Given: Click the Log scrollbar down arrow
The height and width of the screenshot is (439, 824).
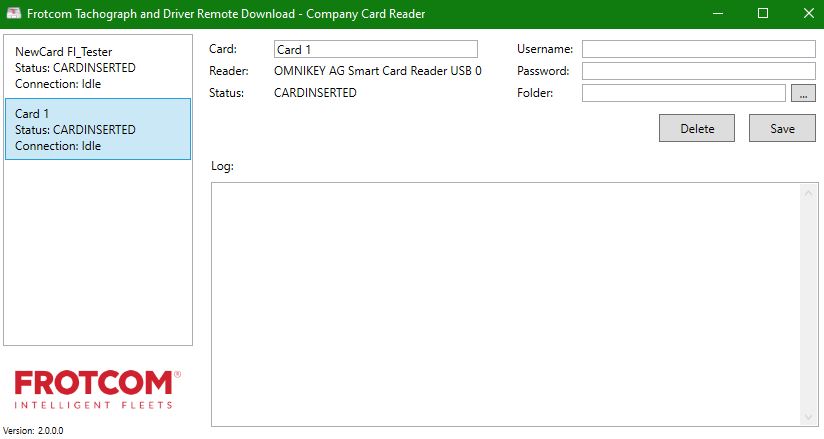Looking at the screenshot, I should point(808,417).
